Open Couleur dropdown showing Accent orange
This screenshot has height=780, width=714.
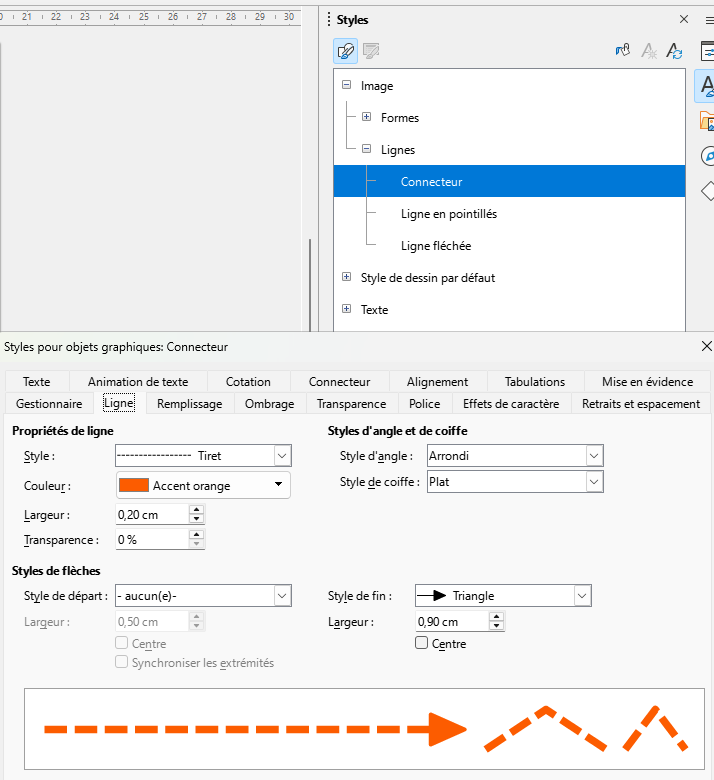(203, 485)
